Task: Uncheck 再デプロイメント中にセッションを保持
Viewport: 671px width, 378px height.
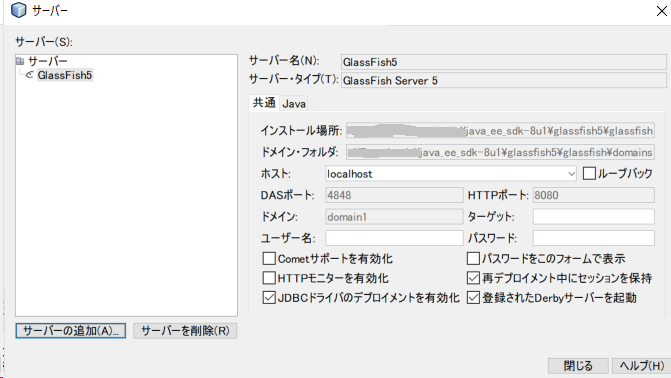Action: click(x=473, y=278)
